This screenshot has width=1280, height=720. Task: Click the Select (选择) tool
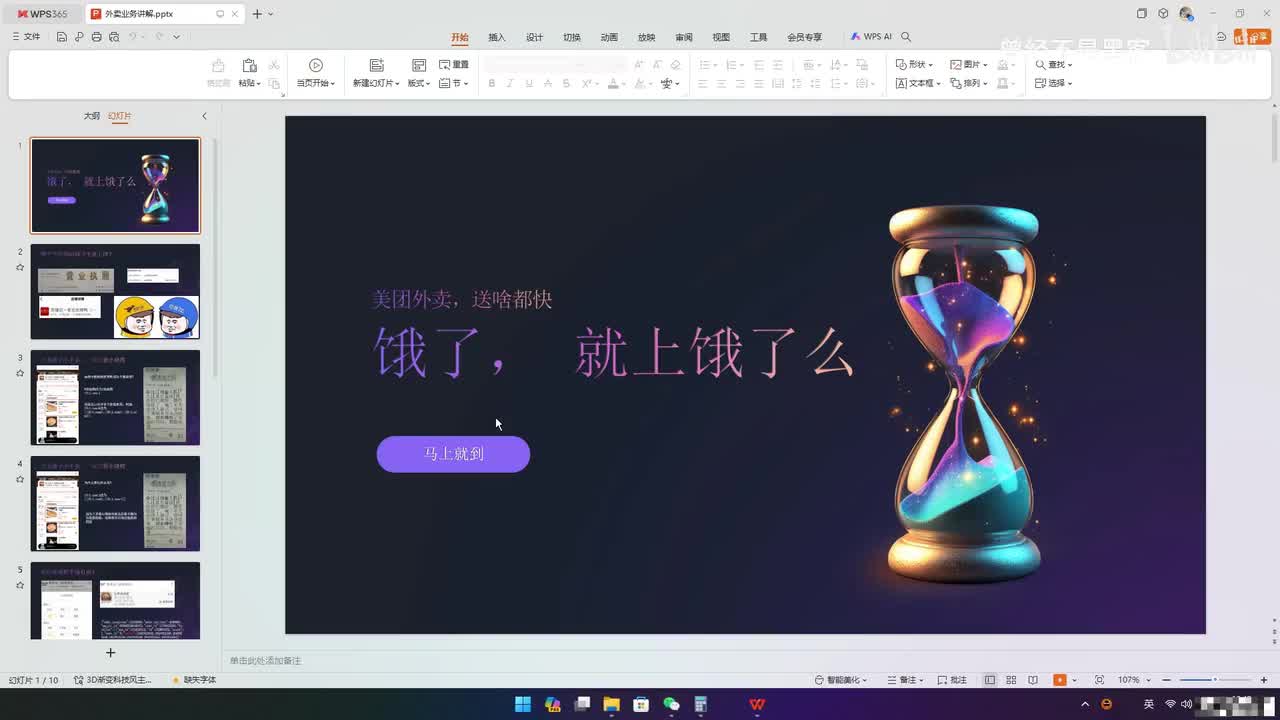pos(1053,83)
